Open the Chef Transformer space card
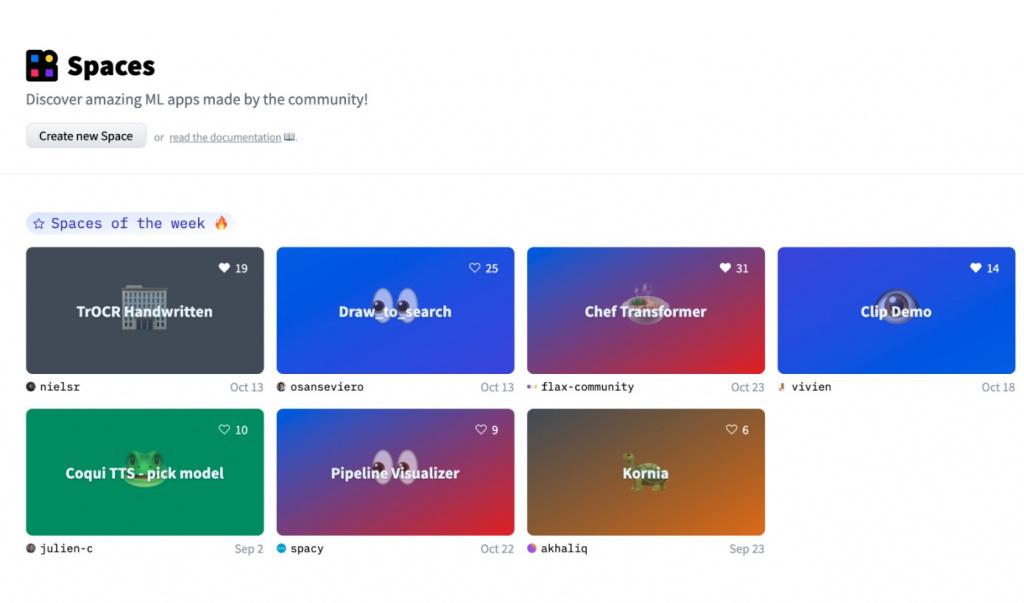Viewport: 1024px width, 603px height. [x=645, y=311]
